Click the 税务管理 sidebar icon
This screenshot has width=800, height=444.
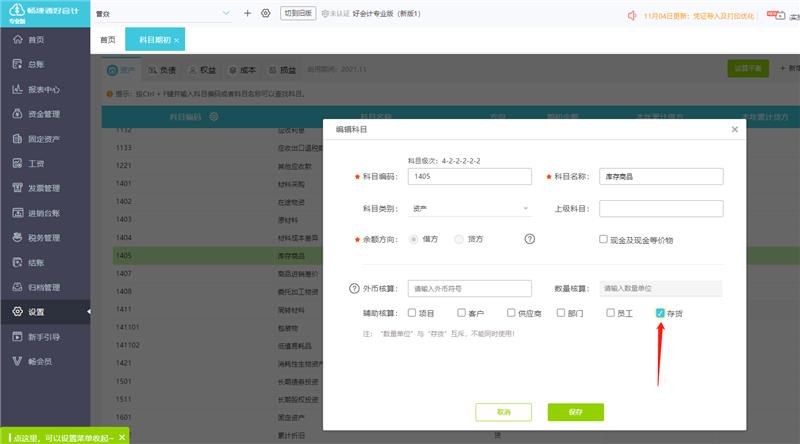(18, 238)
